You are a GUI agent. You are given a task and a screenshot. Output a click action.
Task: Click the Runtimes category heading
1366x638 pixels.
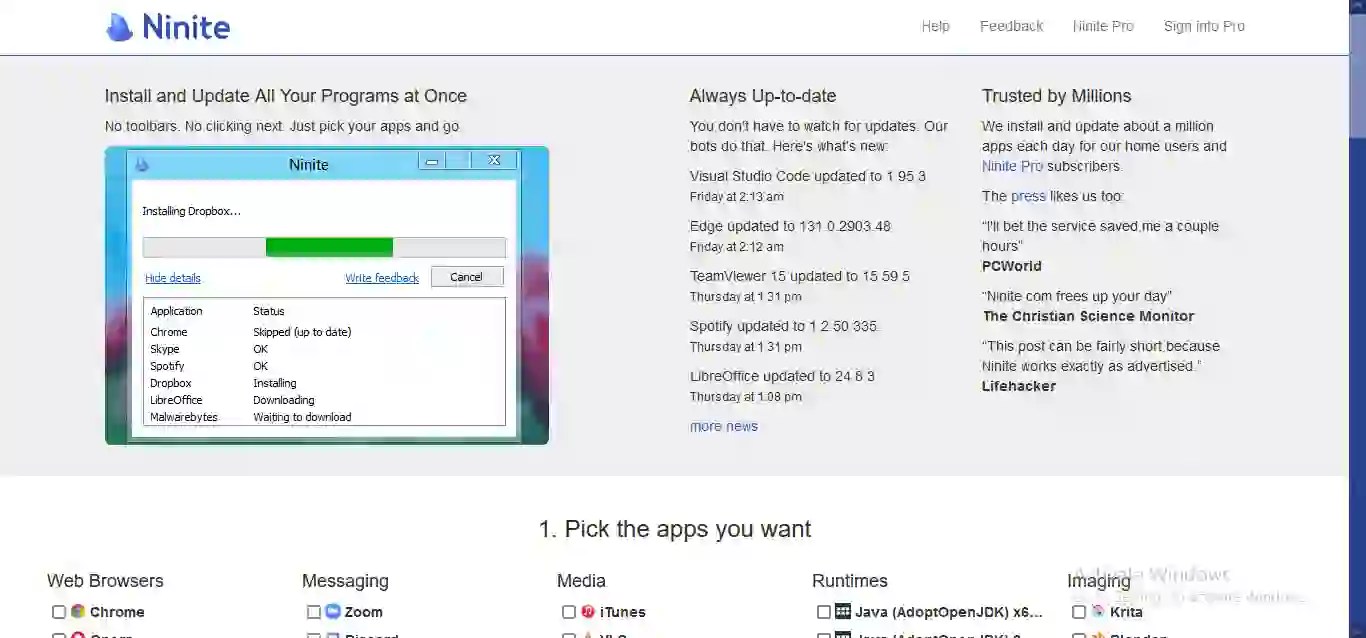click(850, 581)
